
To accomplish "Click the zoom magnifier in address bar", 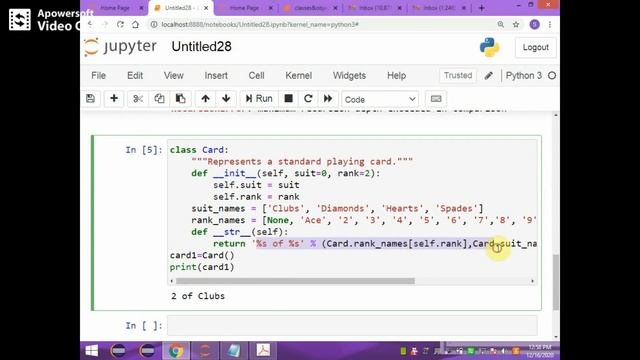I will pos(500,24).
